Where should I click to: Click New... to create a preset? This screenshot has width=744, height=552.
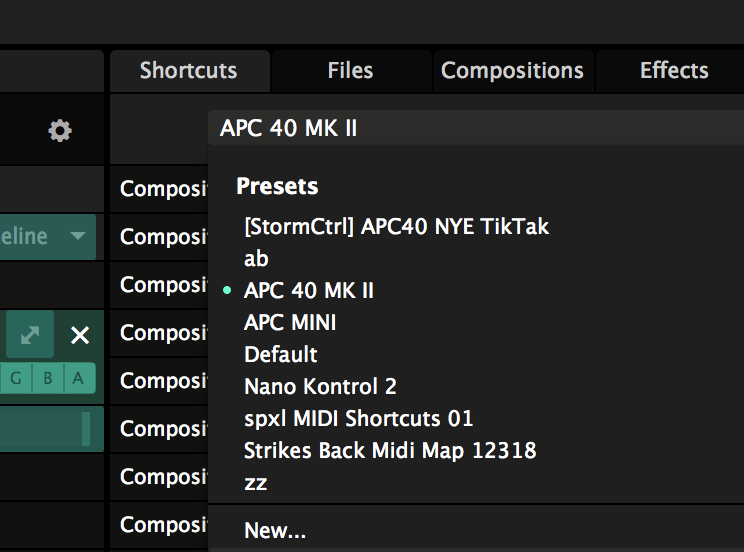pyautogui.click(x=275, y=531)
